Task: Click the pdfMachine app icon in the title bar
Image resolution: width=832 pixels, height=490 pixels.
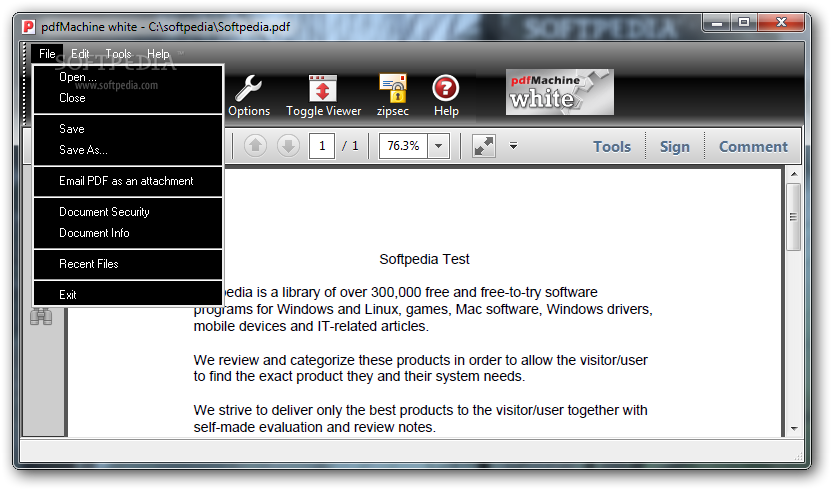Action: pyautogui.click(x=28, y=27)
